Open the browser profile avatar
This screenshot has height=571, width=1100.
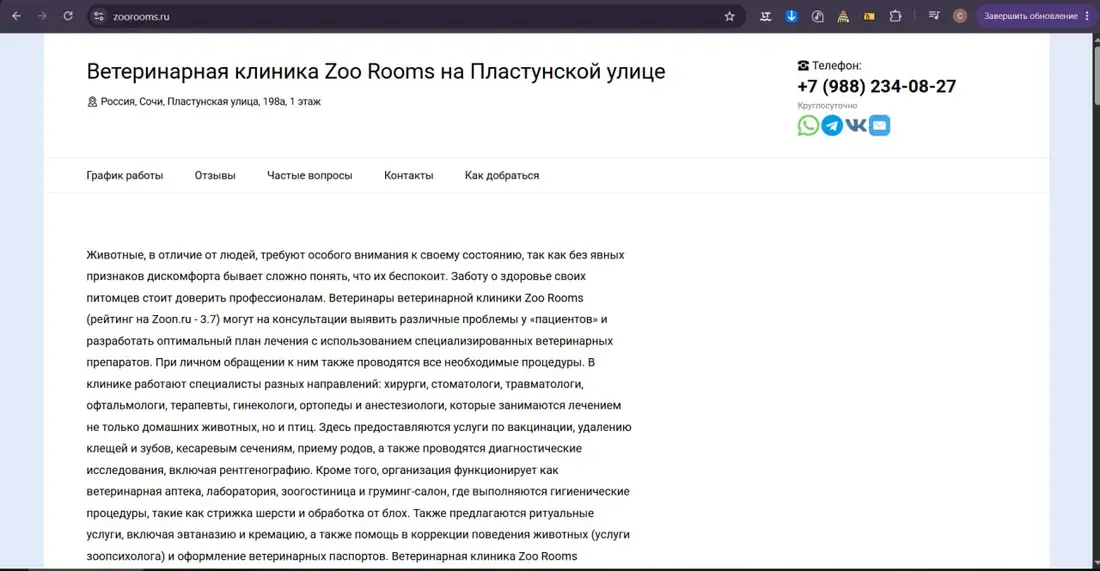[960, 16]
